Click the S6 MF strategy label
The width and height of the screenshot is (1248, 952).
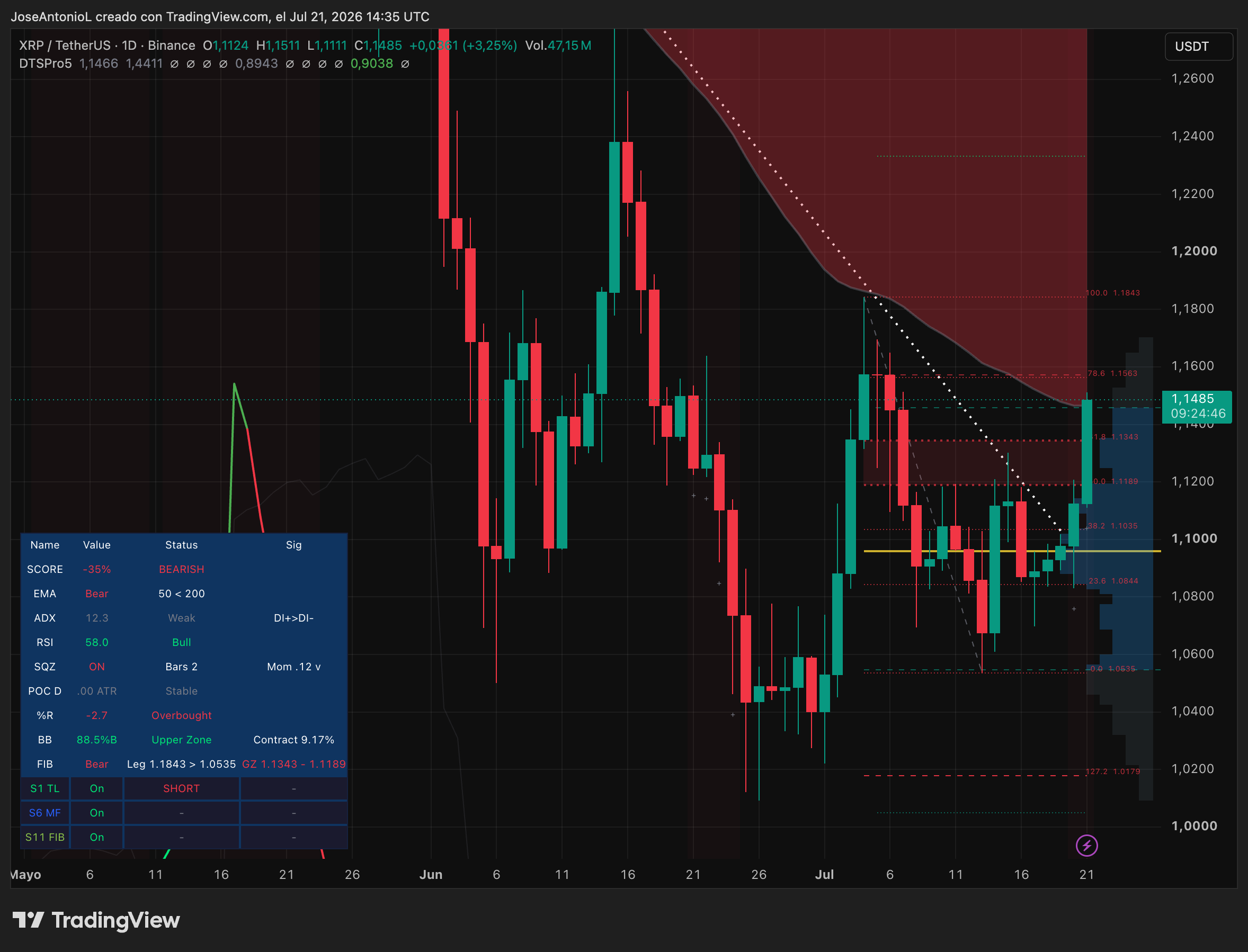tap(45, 813)
